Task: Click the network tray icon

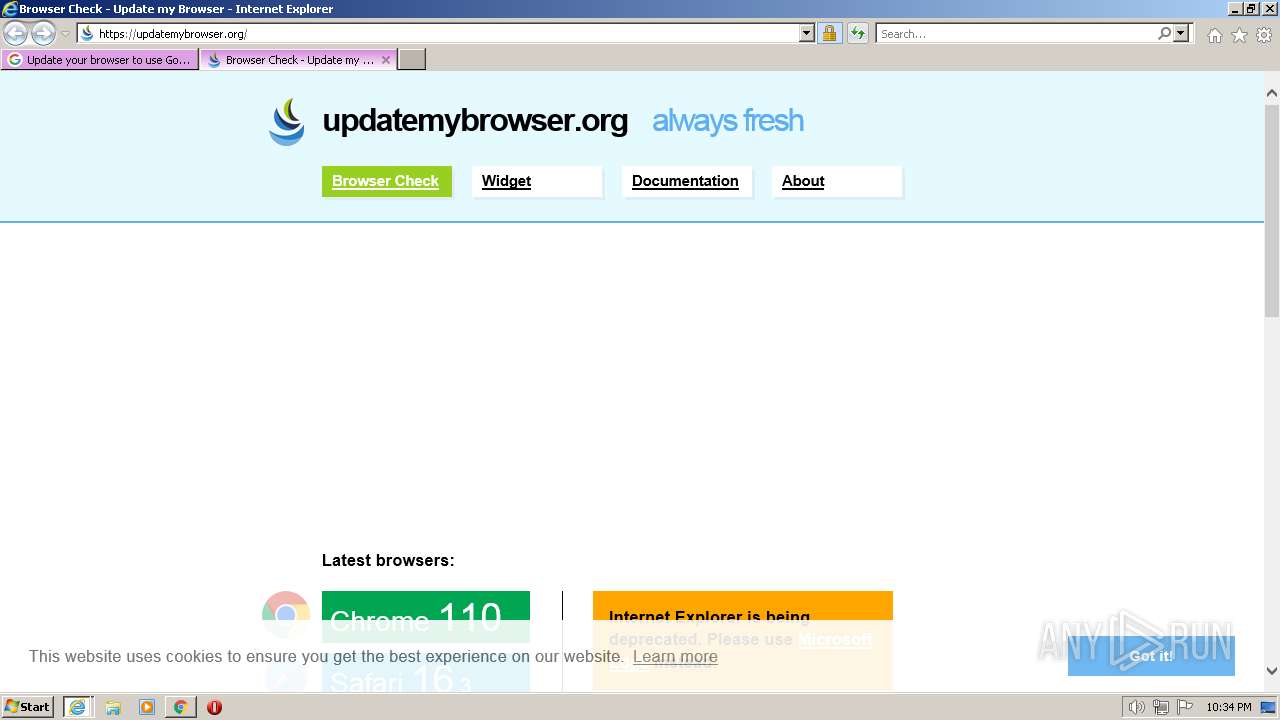Action: coord(1161,707)
